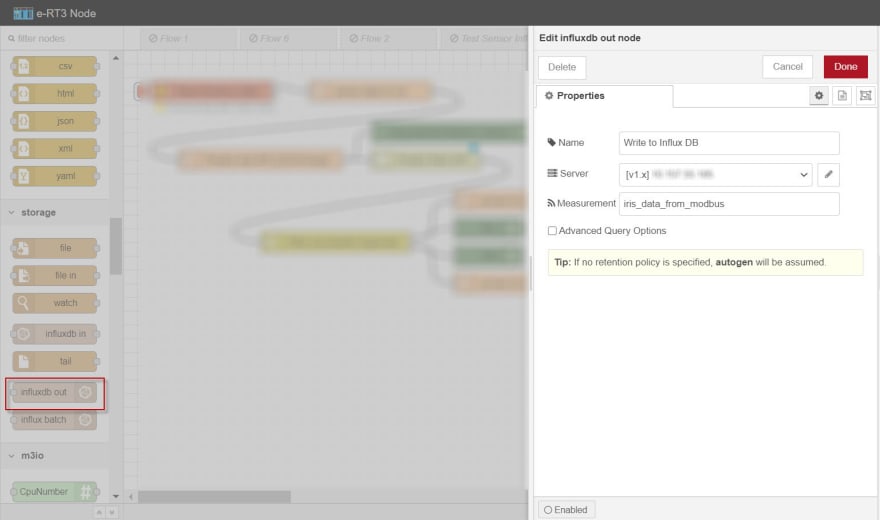Collapse the storage category
Image resolution: width=880 pixels, height=520 pixels.
click(55, 213)
